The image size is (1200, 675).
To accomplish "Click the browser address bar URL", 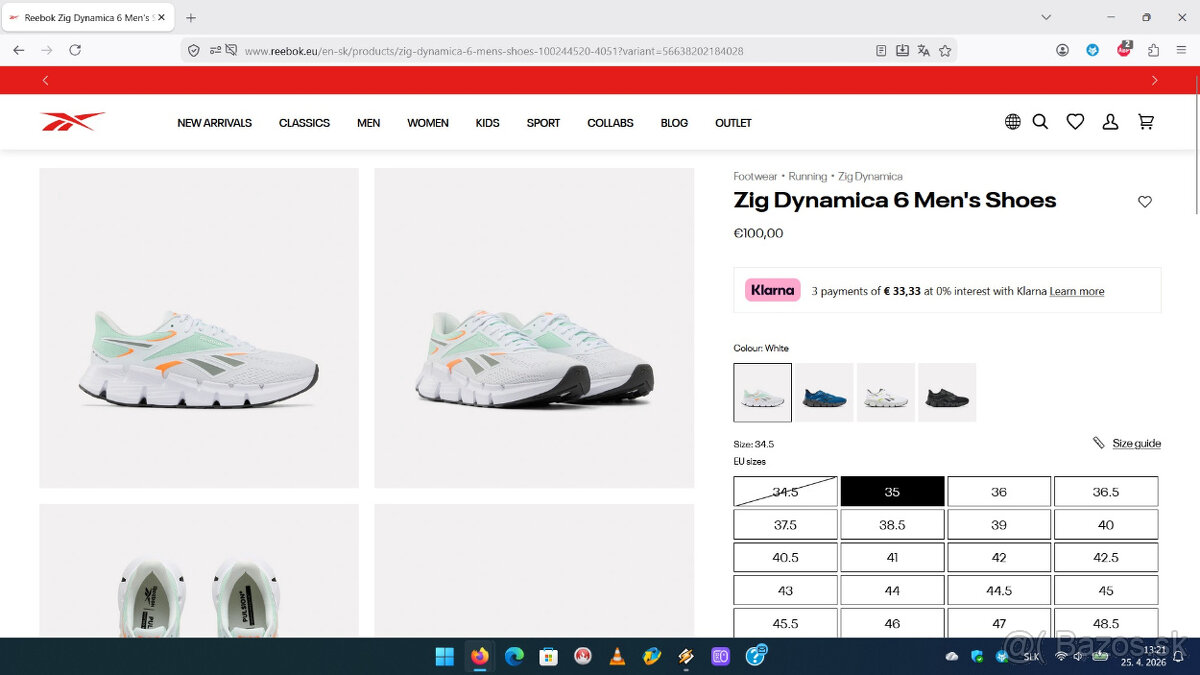I will click(494, 51).
